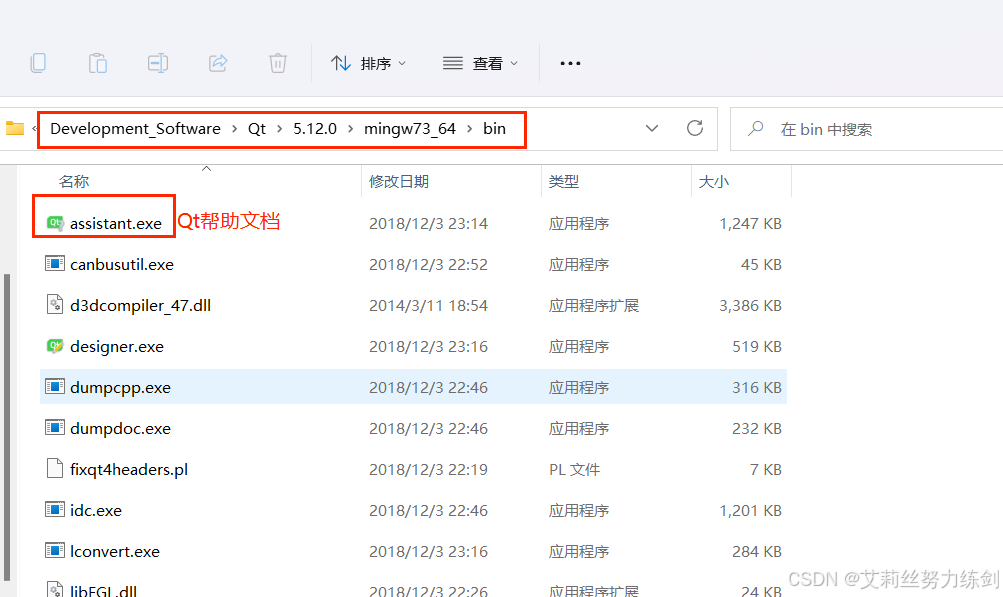Select canbusutil.exe file
Viewport: 1003px width, 597px height.
pyautogui.click(x=122, y=264)
